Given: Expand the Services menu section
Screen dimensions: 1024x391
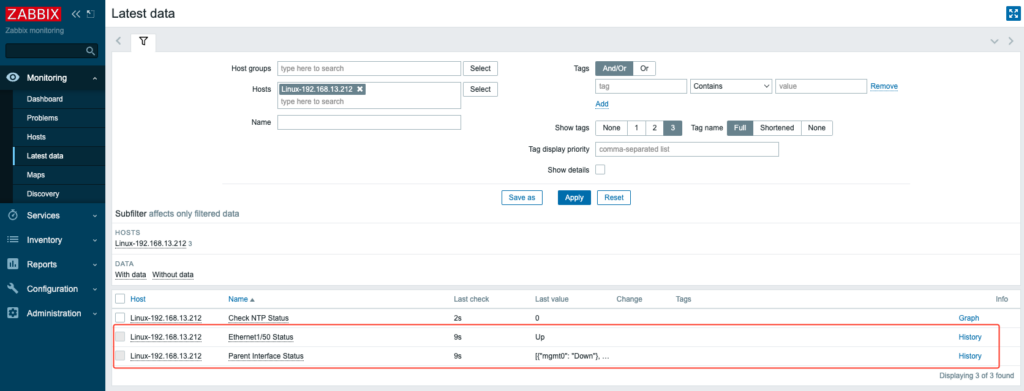Looking at the screenshot, I should (95, 215).
